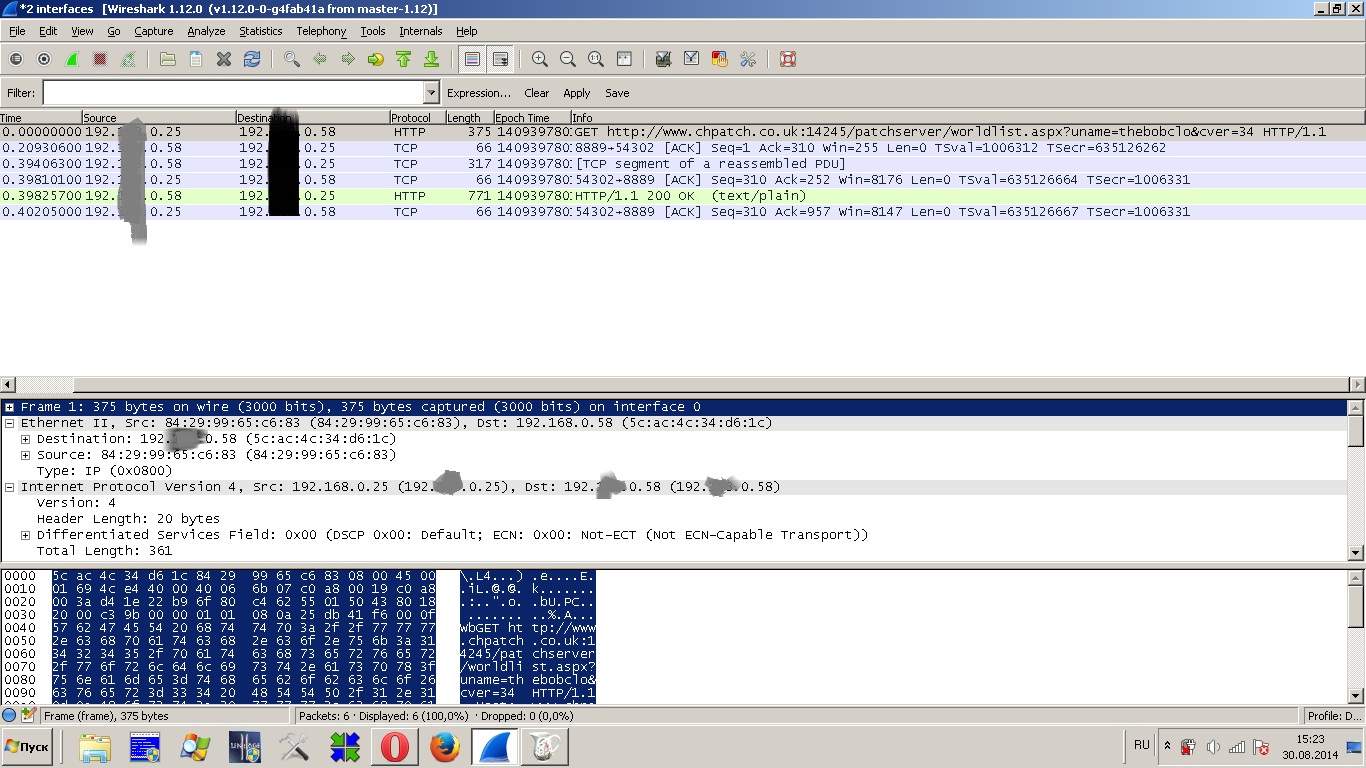Edit capture filters icon
1366x768 pixels.
point(663,60)
